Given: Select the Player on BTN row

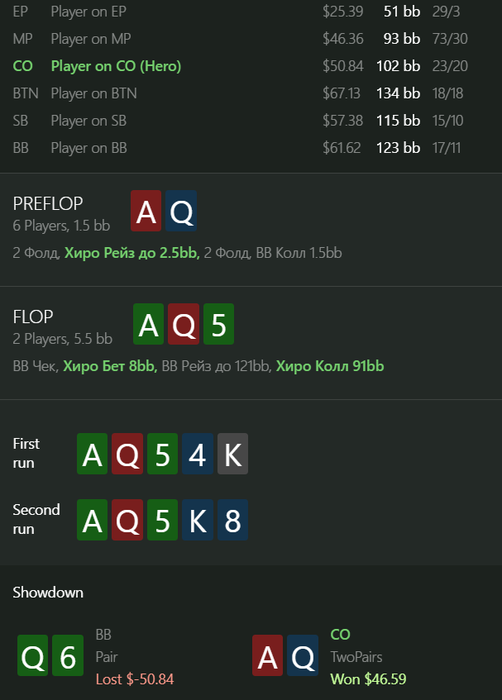Looking at the screenshot, I should click(251, 93).
